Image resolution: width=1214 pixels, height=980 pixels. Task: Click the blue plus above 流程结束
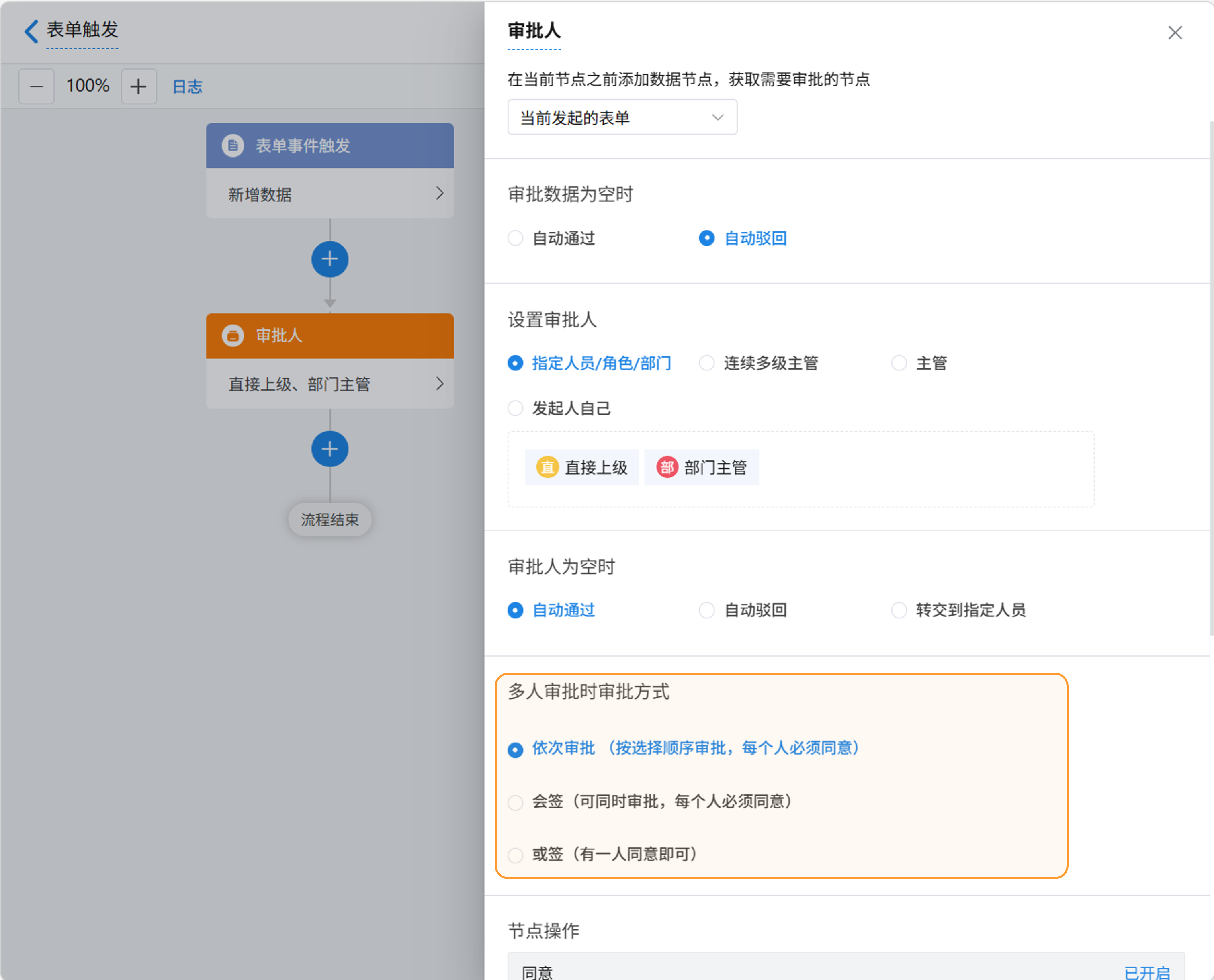(330, 449)
